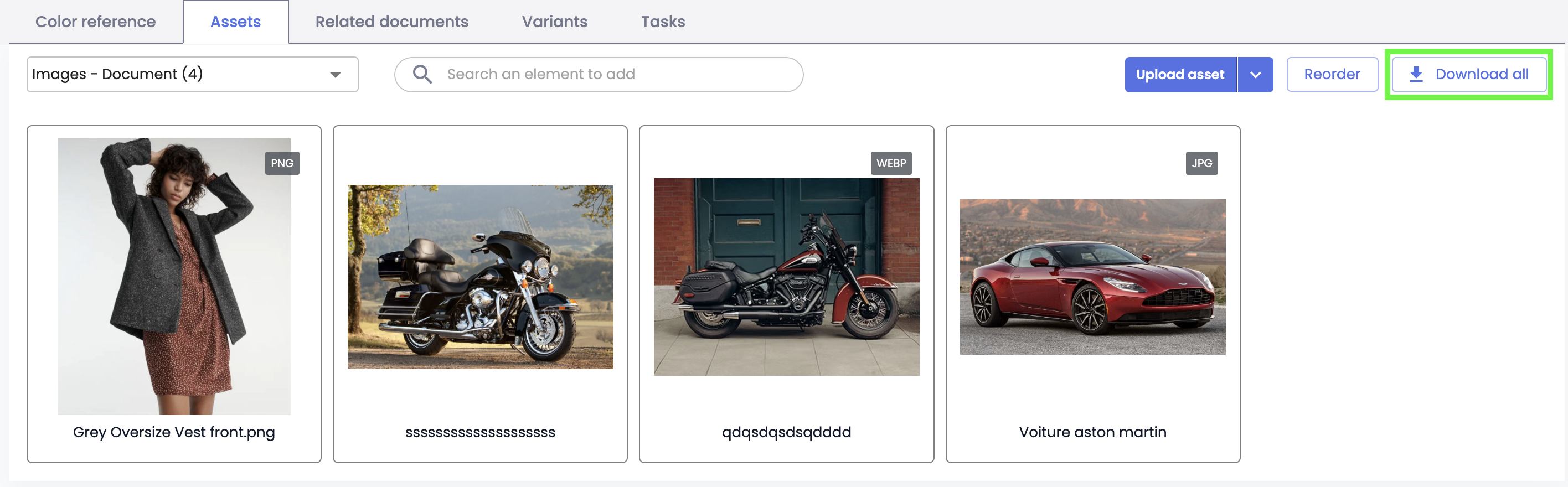The image size is (1568, 487).
Task: Click the Upload asset button
Action: pyautogui.click(x=1180, y=75)
